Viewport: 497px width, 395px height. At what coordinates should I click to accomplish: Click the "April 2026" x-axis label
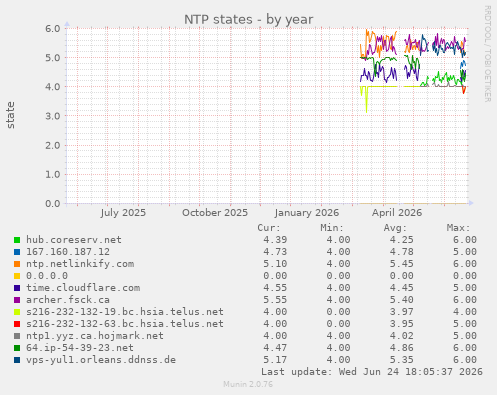397,213
